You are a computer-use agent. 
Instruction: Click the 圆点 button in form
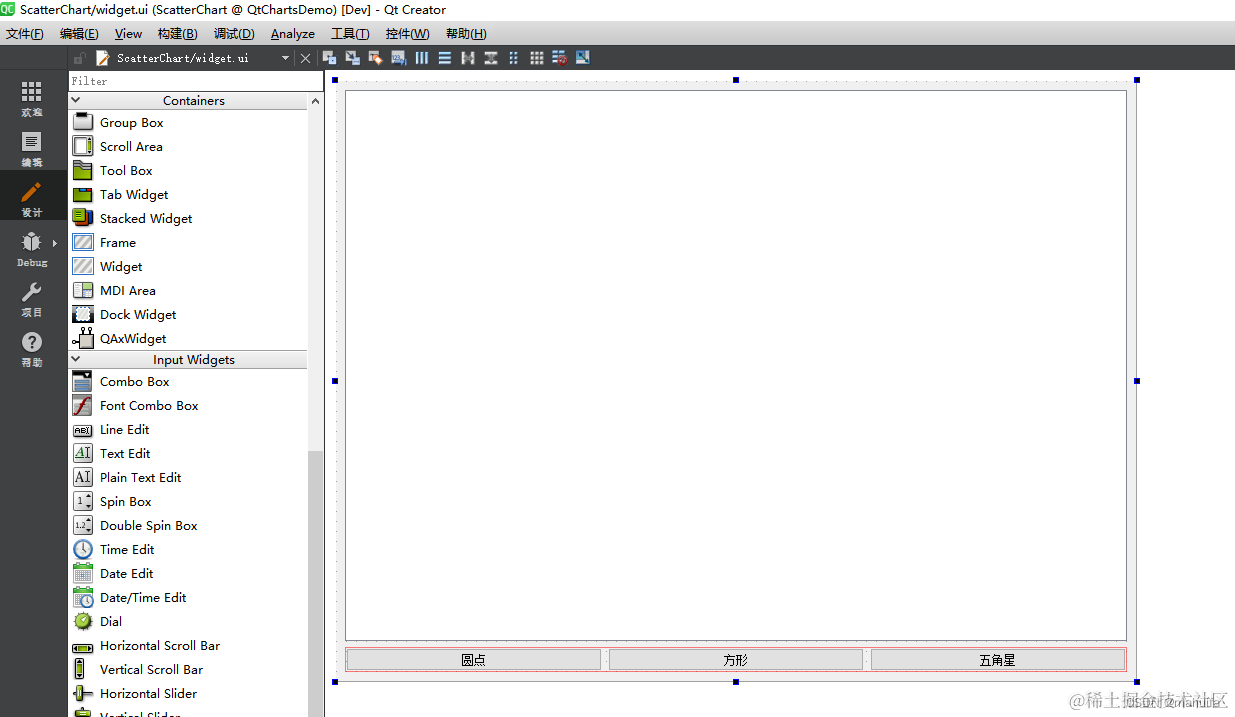pyautogui.click(x=473, y=660)
